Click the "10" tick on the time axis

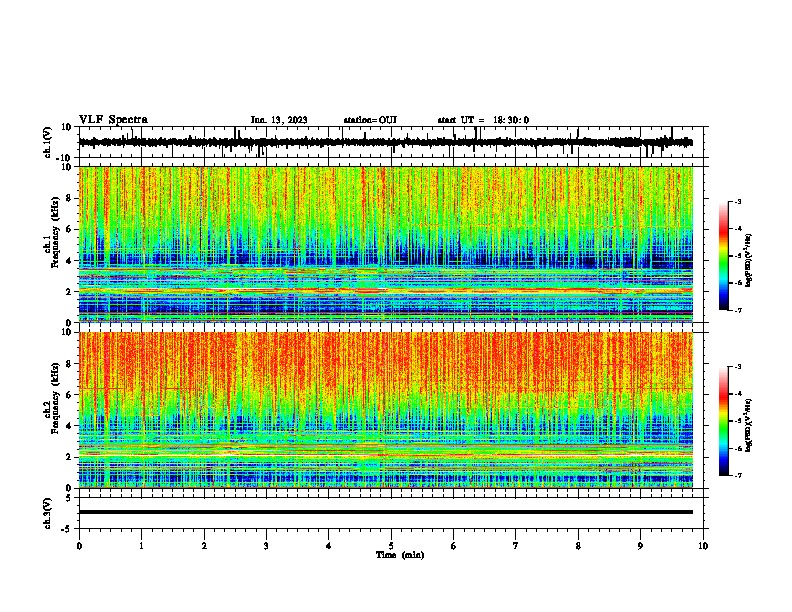coord(703,546)
